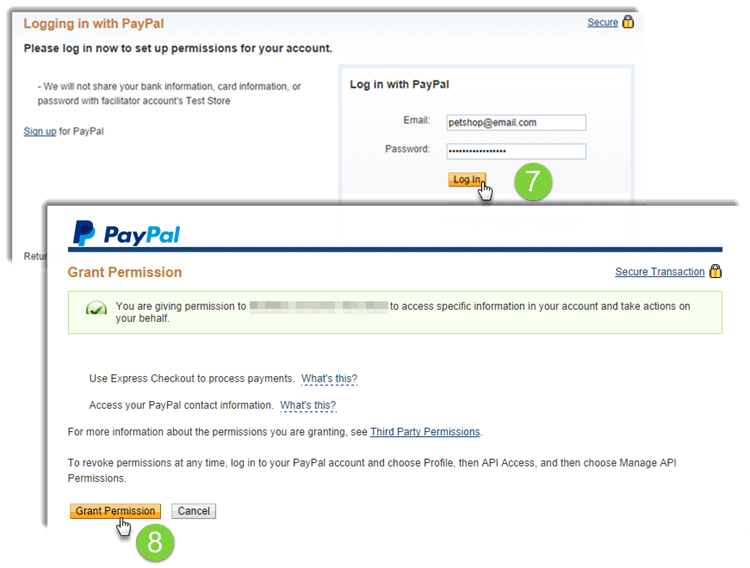Click the Grant Permission button
Screen dimensions: 750x568
tap(115, 511)
